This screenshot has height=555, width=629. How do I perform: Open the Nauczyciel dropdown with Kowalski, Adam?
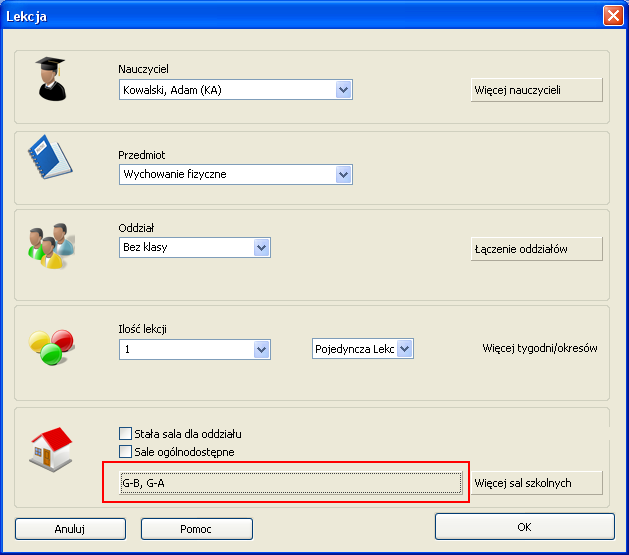tap(235, 90)
